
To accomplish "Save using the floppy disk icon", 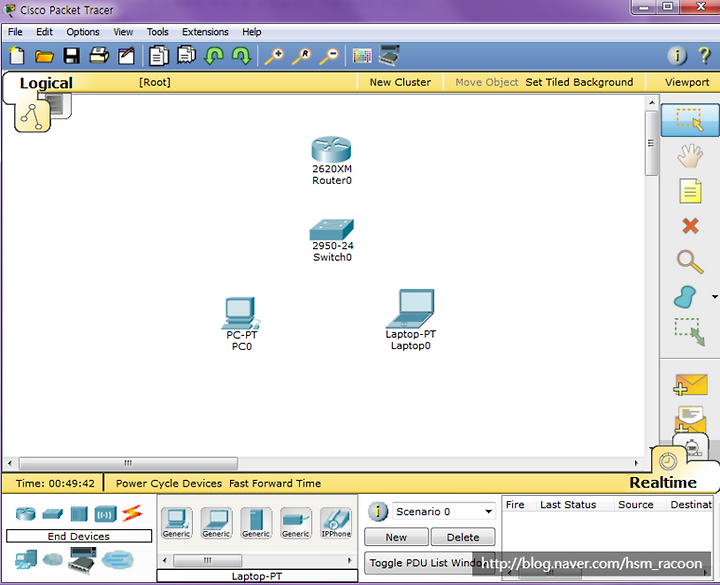I will pyautogui.click(x=72, y=56).
